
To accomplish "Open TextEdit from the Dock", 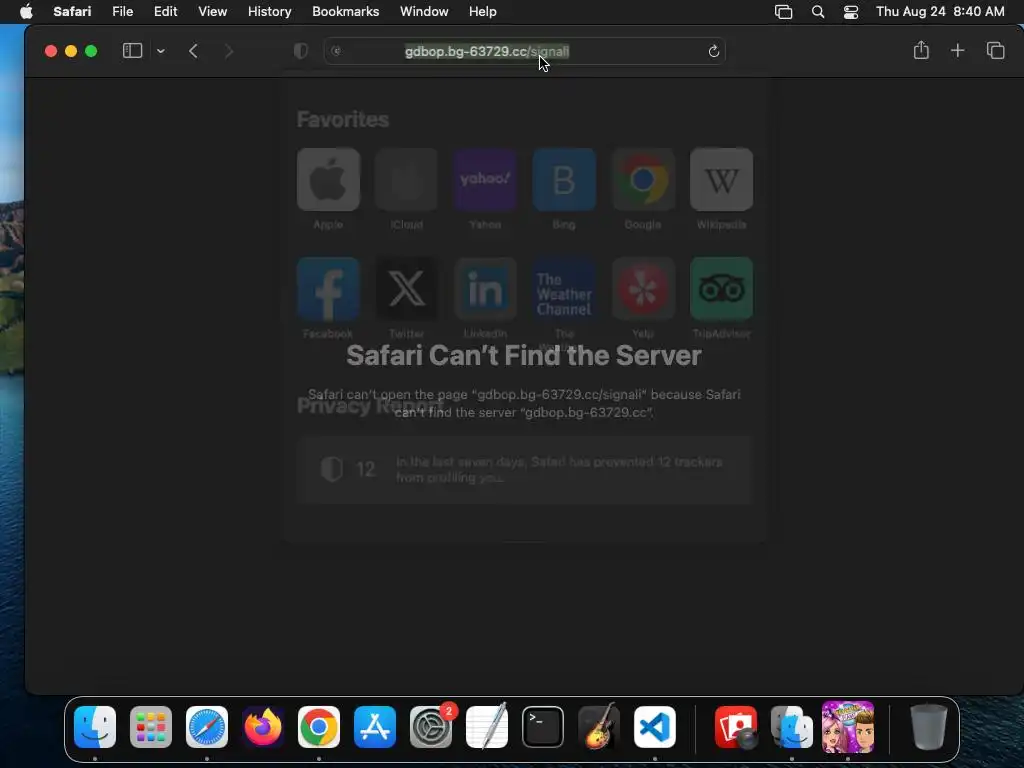I will (487, 727).
